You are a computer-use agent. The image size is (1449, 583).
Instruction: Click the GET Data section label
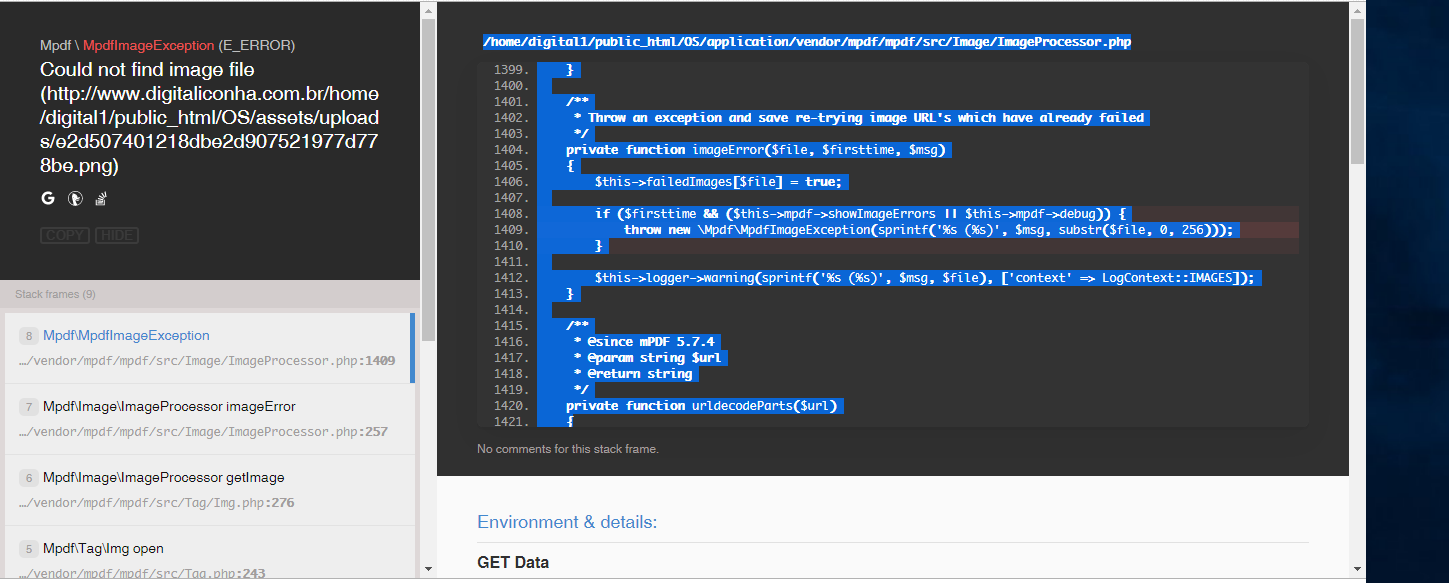[513, 562]
